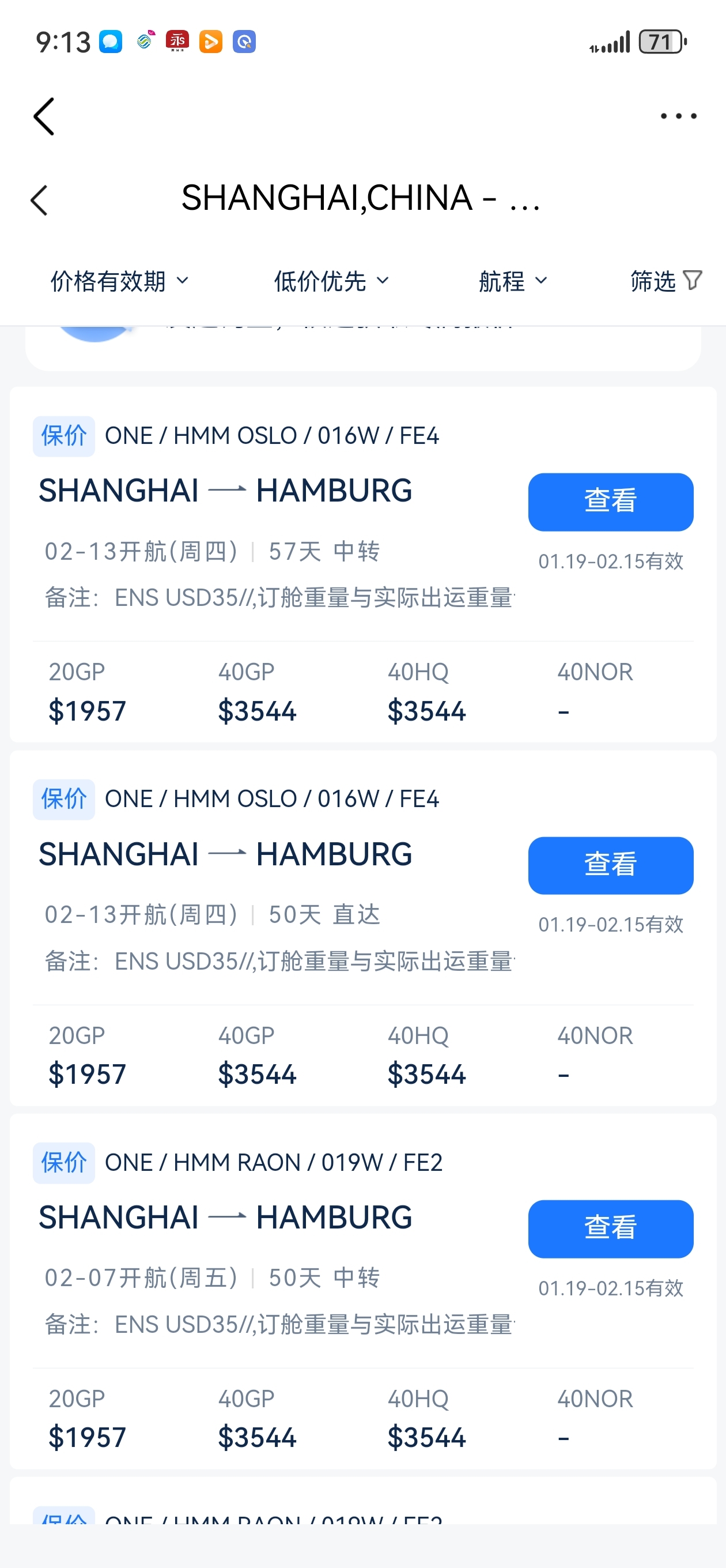Tap the SHANGHAI,CHINA page title

pos(360,198)
